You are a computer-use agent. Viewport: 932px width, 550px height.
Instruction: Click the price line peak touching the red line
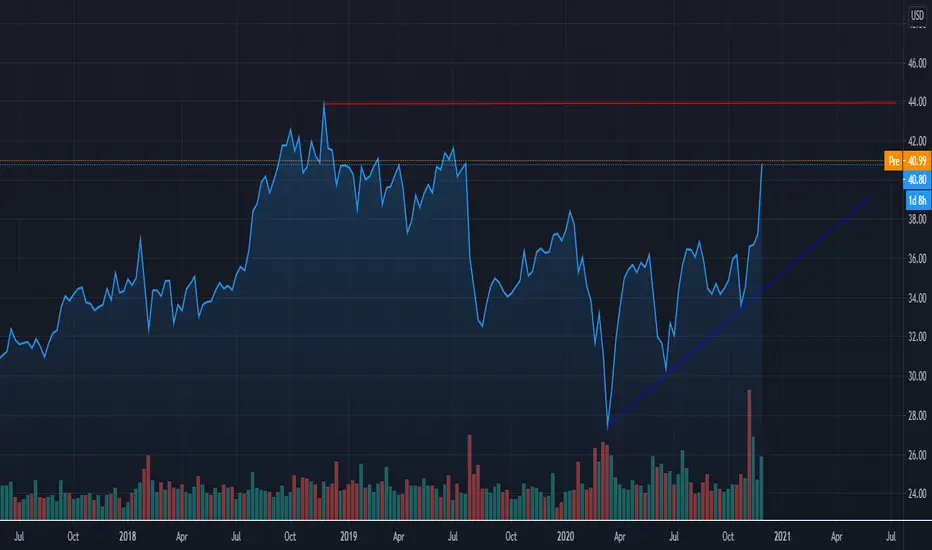point(324,103)
